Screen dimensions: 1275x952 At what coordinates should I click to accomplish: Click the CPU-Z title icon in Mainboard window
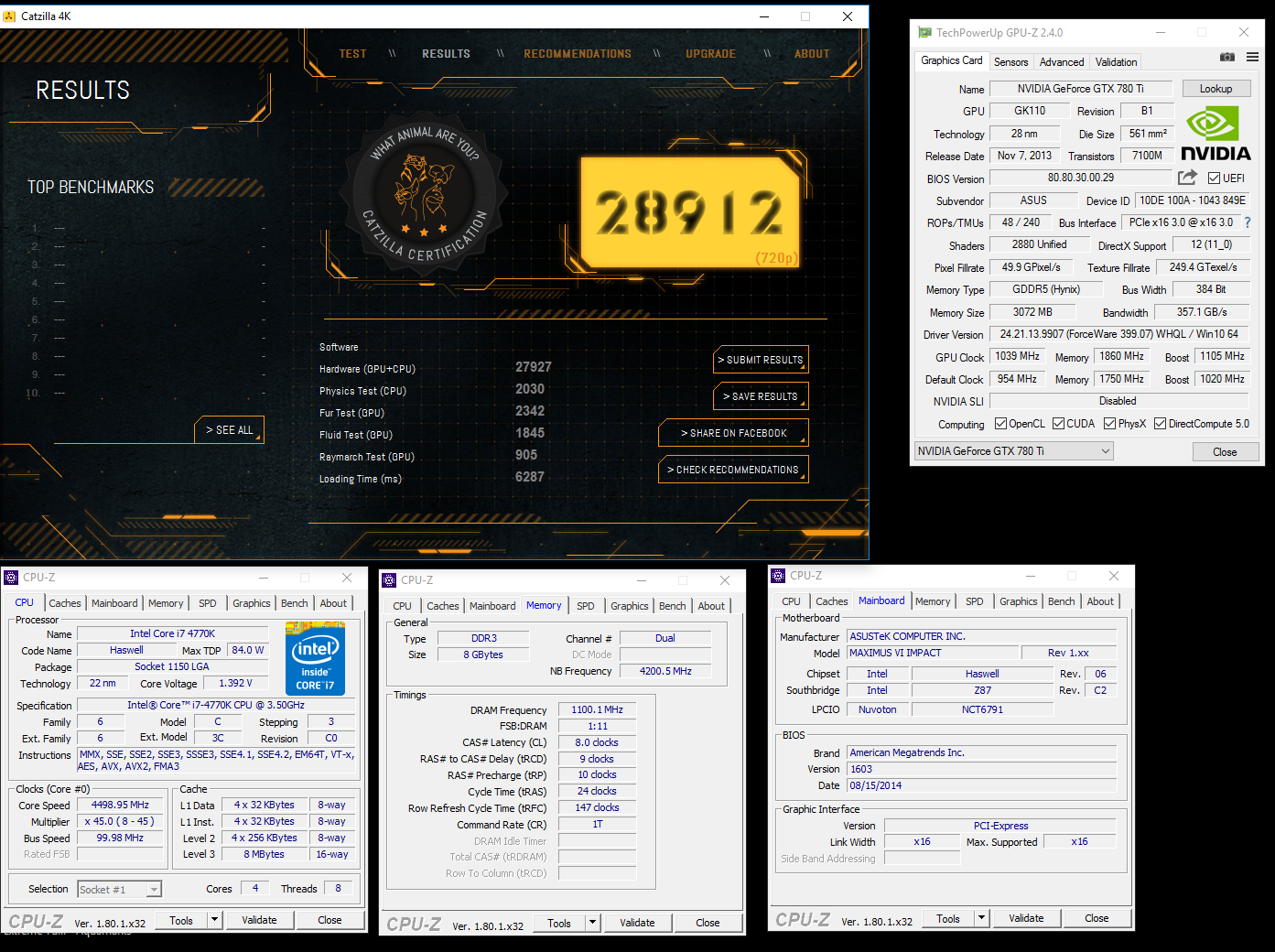778,576
